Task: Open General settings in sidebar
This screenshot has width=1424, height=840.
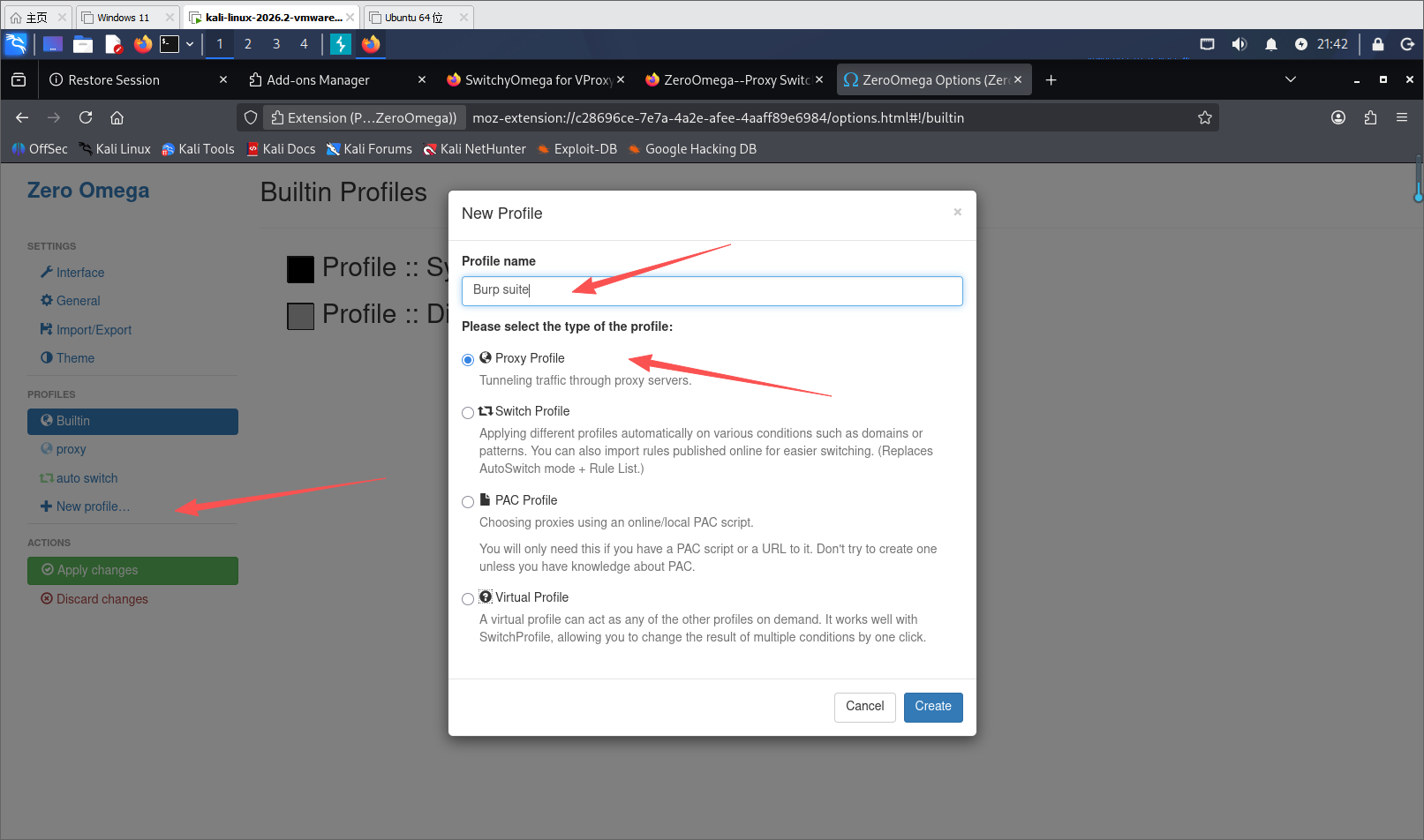Action: [71, 301]
